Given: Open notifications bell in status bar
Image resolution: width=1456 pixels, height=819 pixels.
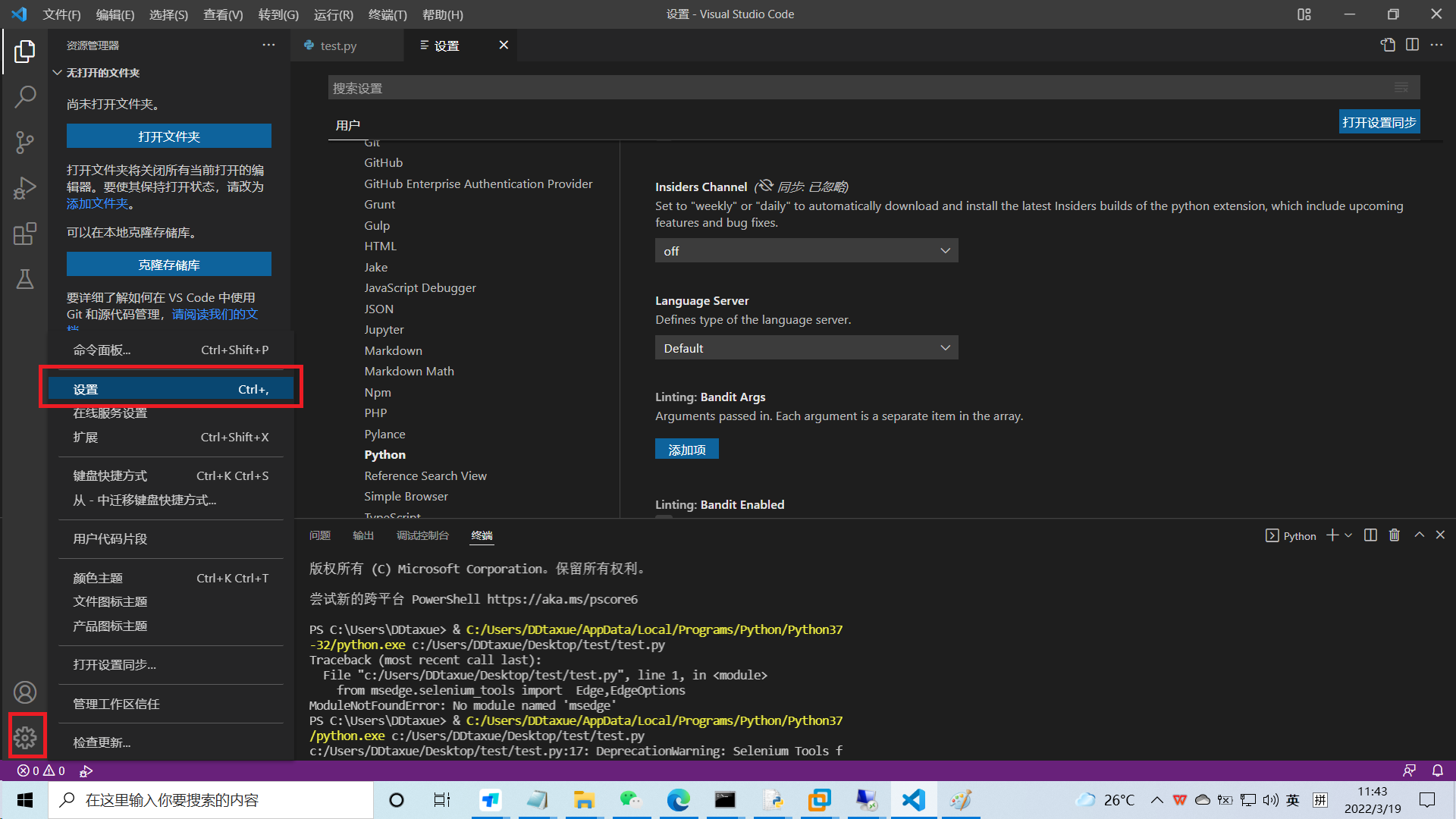Looking at the screenshot, I should [x=1437, y=770].
